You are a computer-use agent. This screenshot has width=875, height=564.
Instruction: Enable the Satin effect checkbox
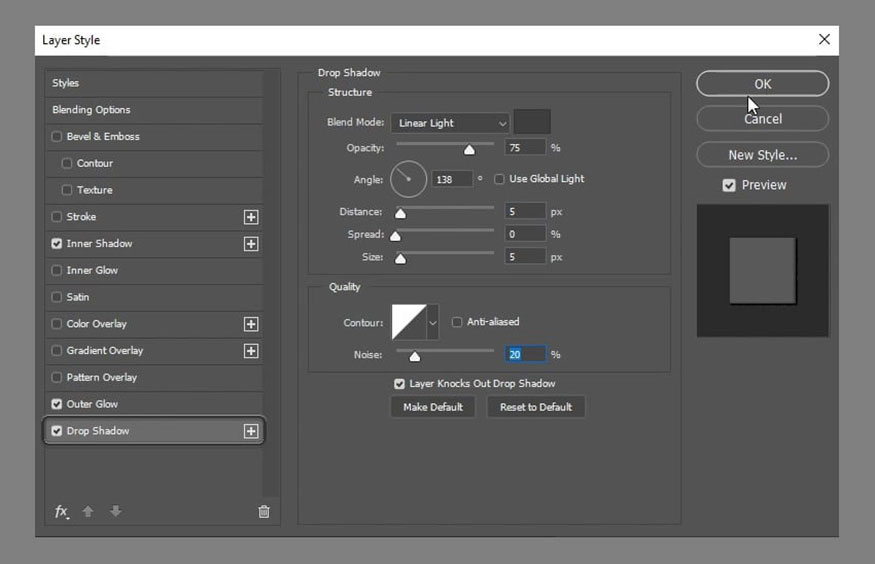[56, 297]
